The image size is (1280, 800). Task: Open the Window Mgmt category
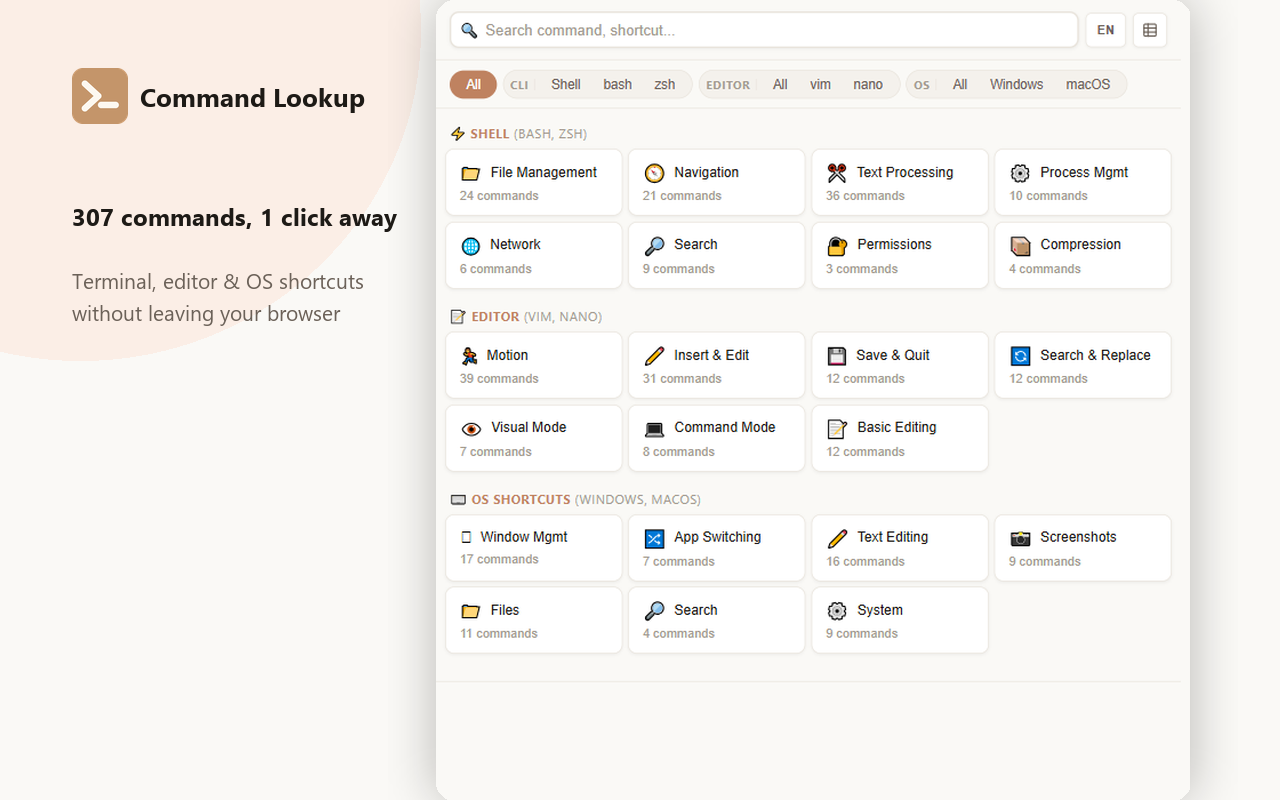coord(534,548)
